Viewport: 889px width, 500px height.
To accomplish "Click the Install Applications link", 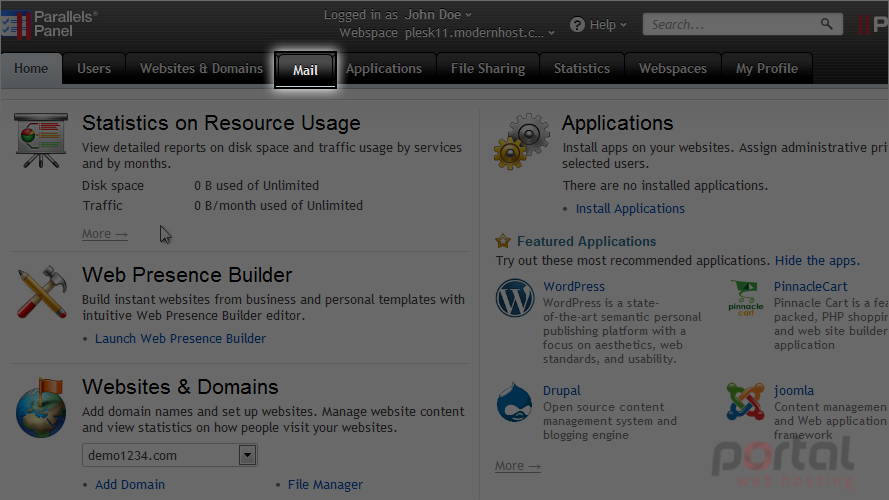I will pos(630,209).
